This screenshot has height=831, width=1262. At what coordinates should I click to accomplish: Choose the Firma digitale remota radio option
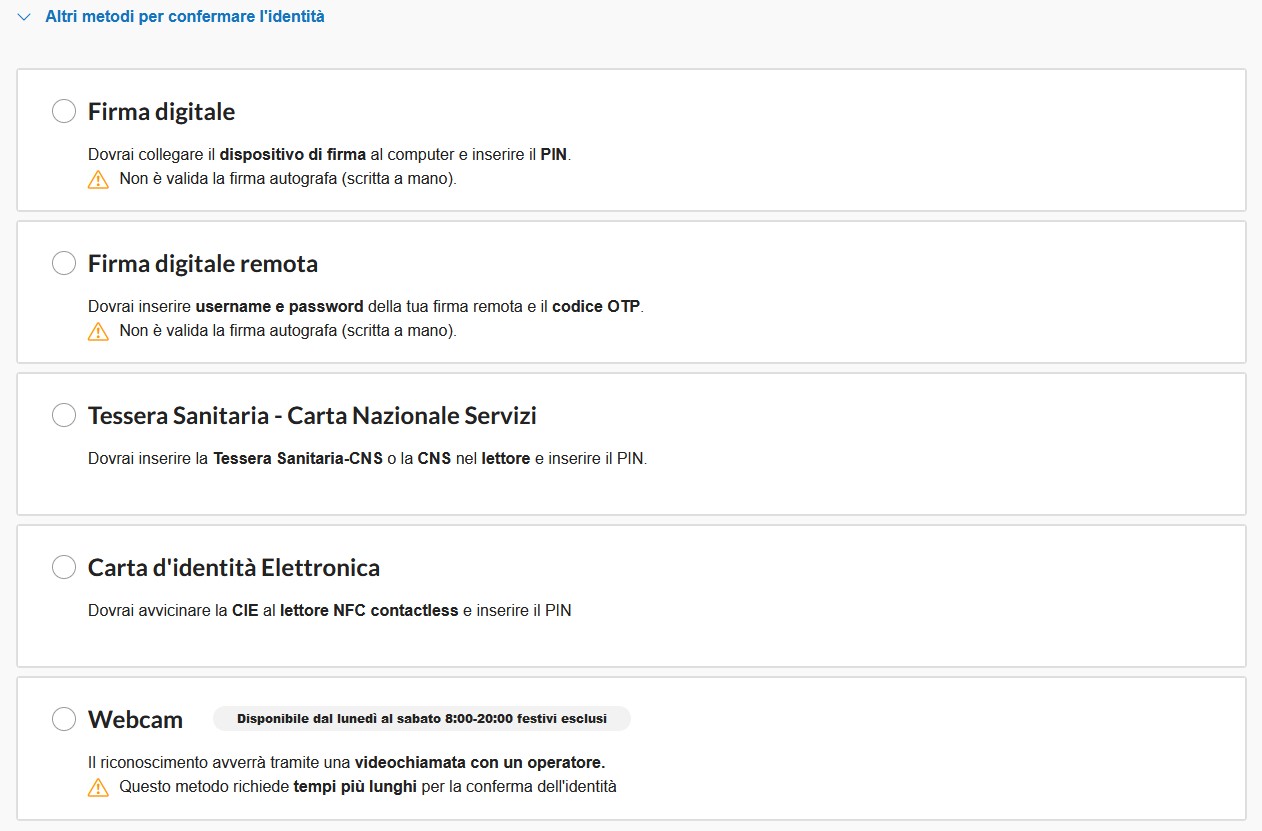[64, 263]
